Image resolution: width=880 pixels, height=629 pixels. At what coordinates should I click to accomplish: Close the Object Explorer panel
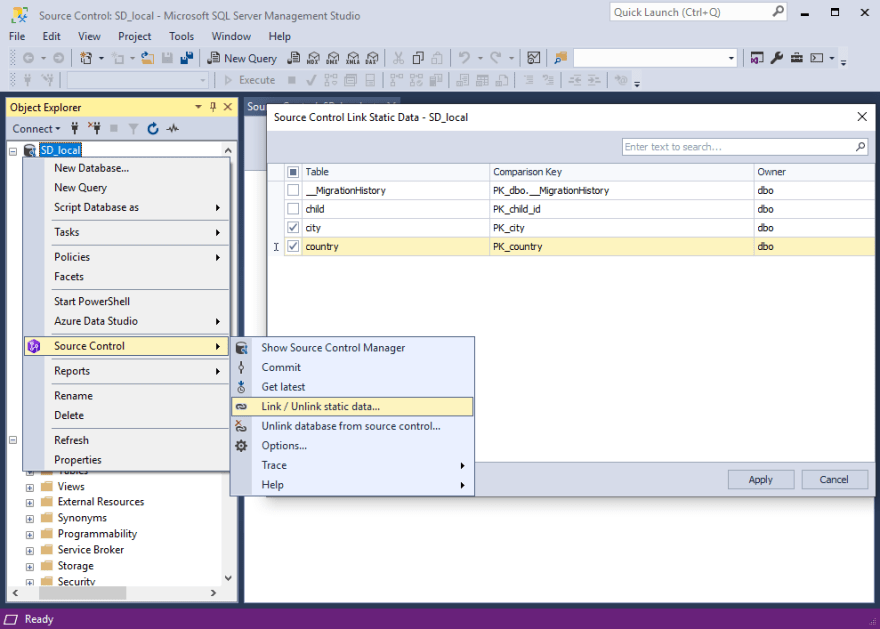[x=228, y=107]
